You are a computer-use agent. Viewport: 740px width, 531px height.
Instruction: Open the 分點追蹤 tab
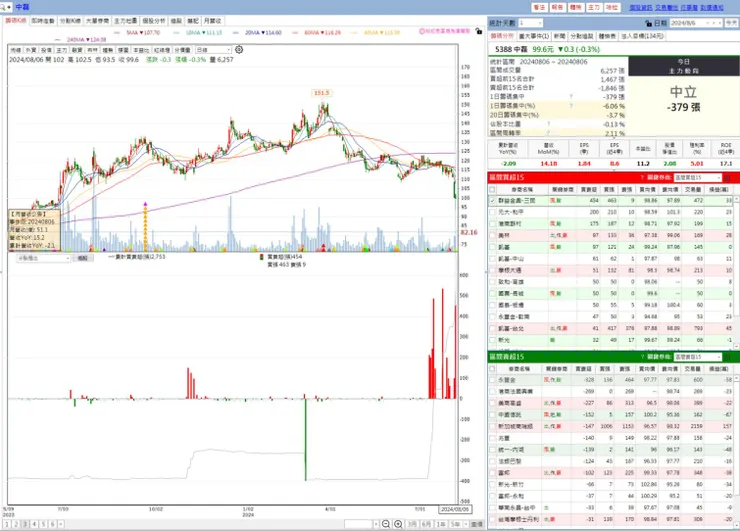tap(582, 36)
